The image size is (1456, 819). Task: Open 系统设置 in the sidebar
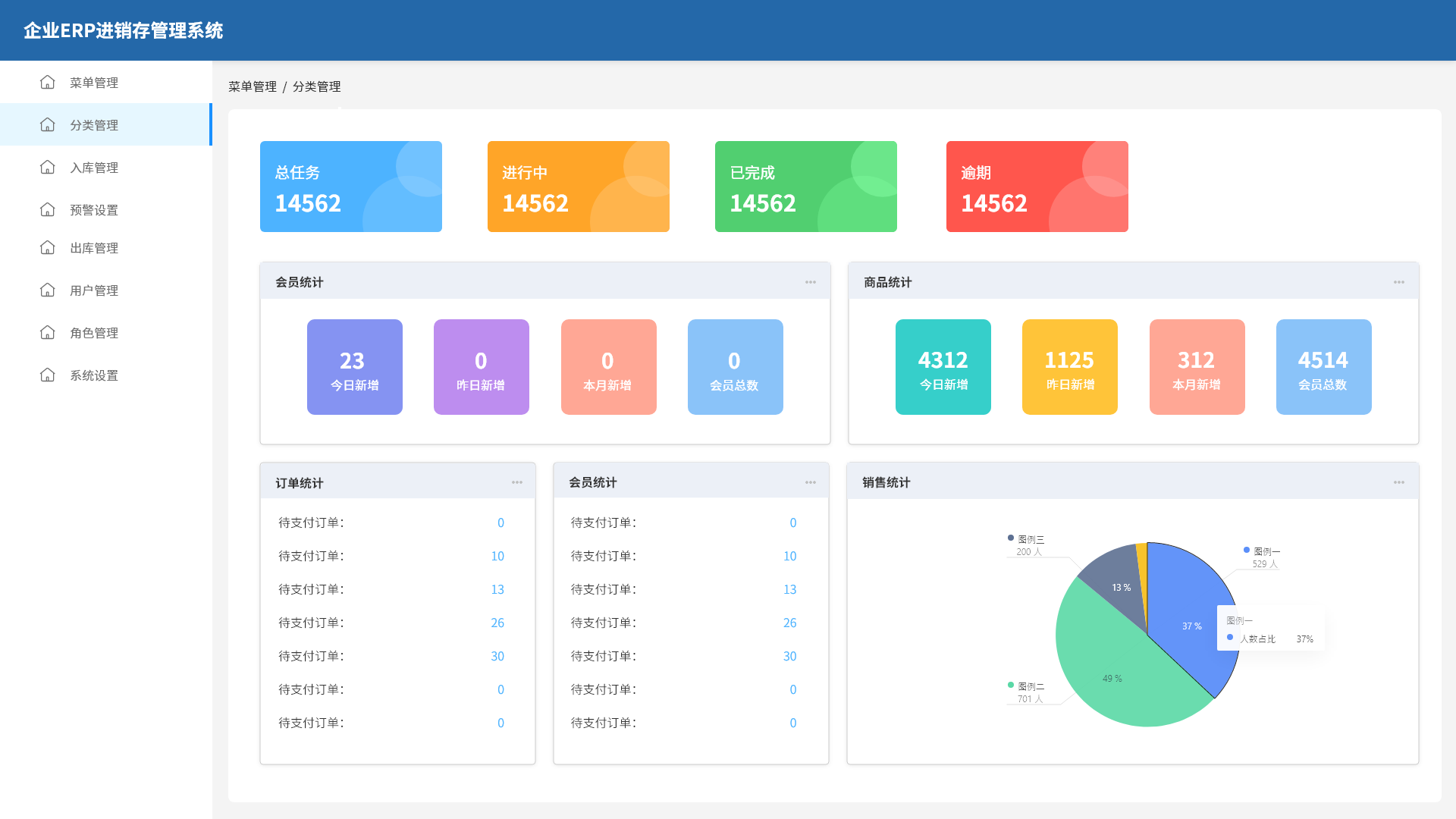(x=105, y=375)
